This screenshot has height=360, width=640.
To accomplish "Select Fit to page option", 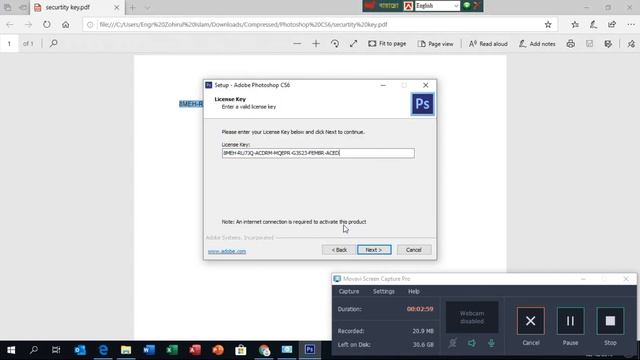I will click(x=387, y=44).
